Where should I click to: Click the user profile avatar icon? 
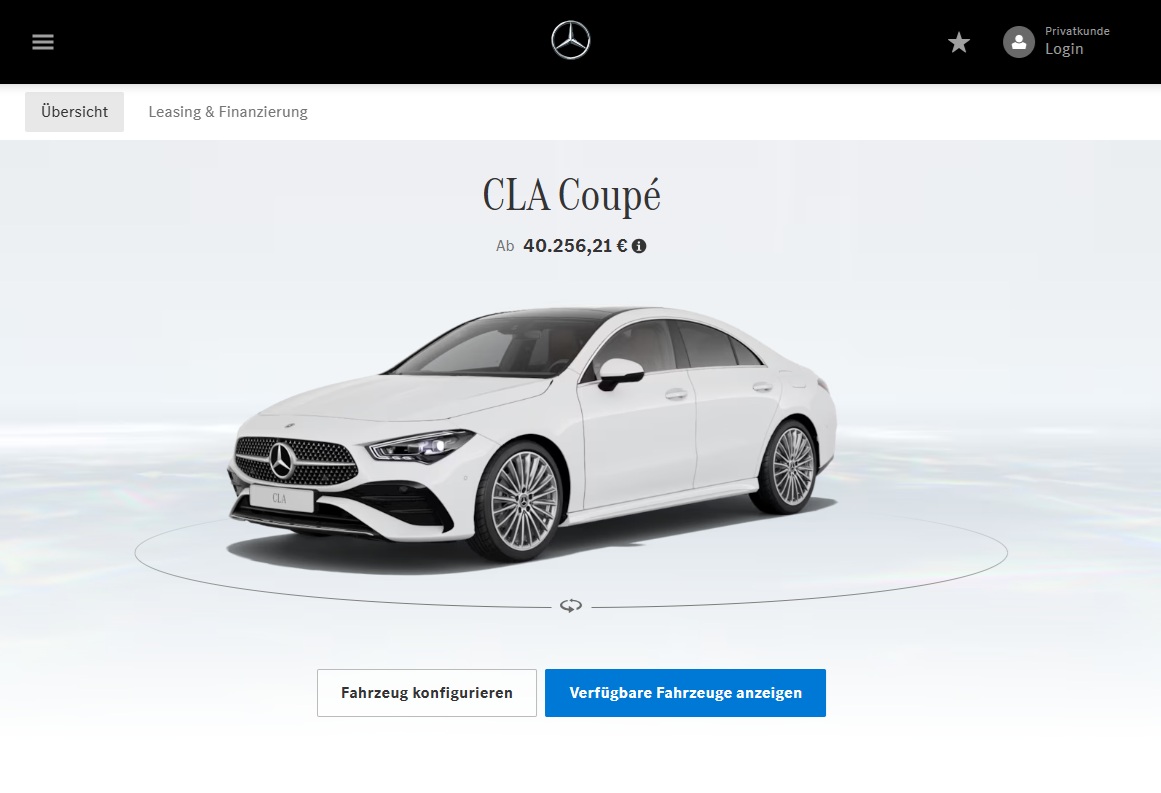click(x=1019, y=42)
